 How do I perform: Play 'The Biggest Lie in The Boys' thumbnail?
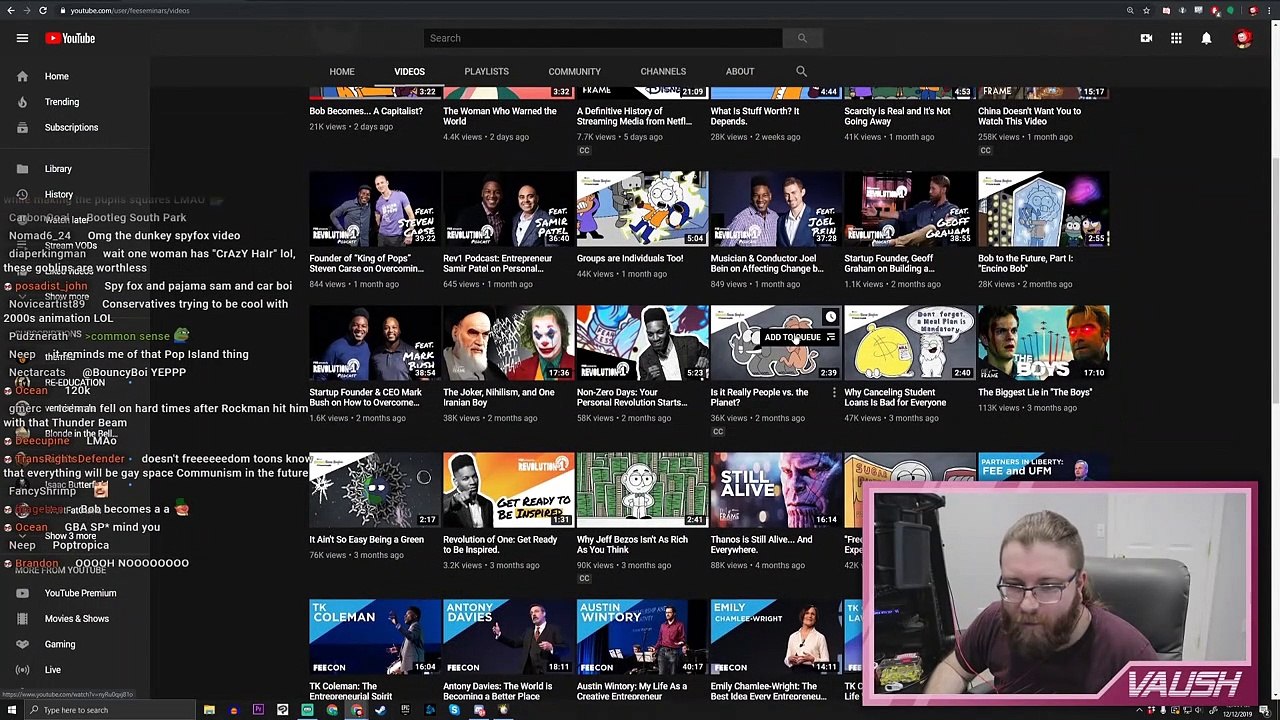coord(1043,343)
